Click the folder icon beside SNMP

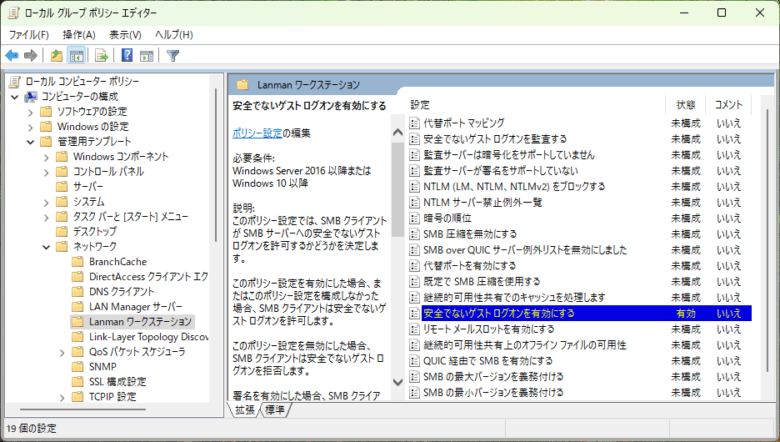pos(78,366)
